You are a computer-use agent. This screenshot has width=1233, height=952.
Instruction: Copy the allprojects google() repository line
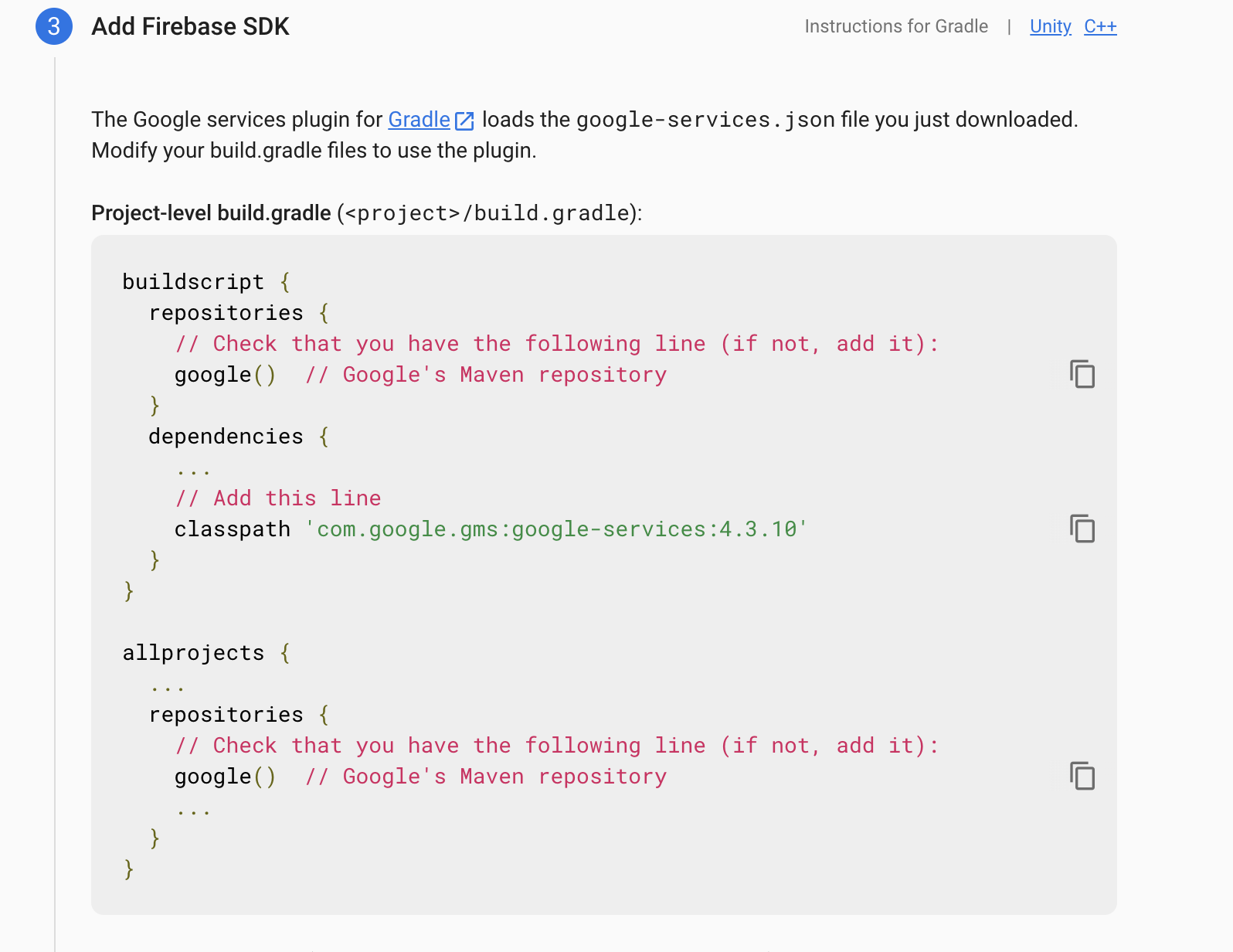[x=1082, y=776]
